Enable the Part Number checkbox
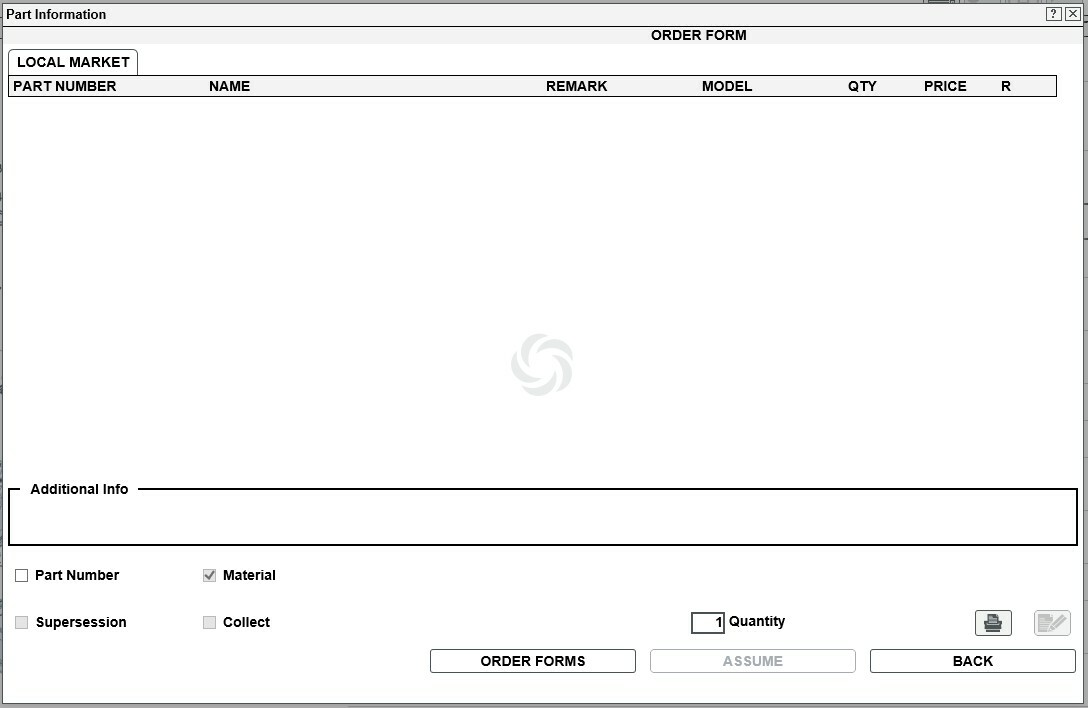The image size is (1088, 708). pos(22,575)
